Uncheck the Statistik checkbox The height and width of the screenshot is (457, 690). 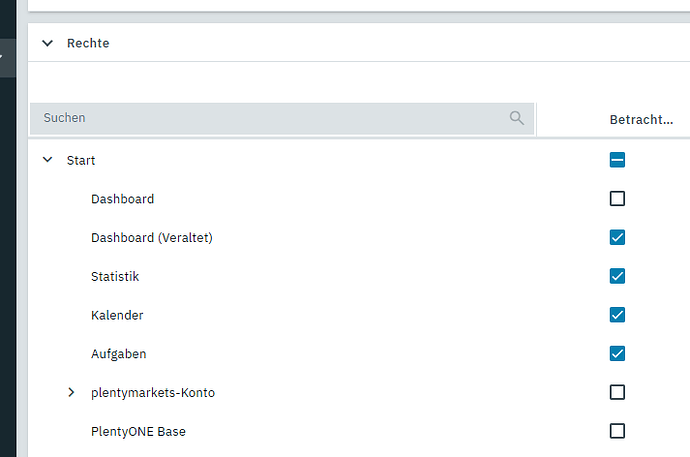pos(617,276)
